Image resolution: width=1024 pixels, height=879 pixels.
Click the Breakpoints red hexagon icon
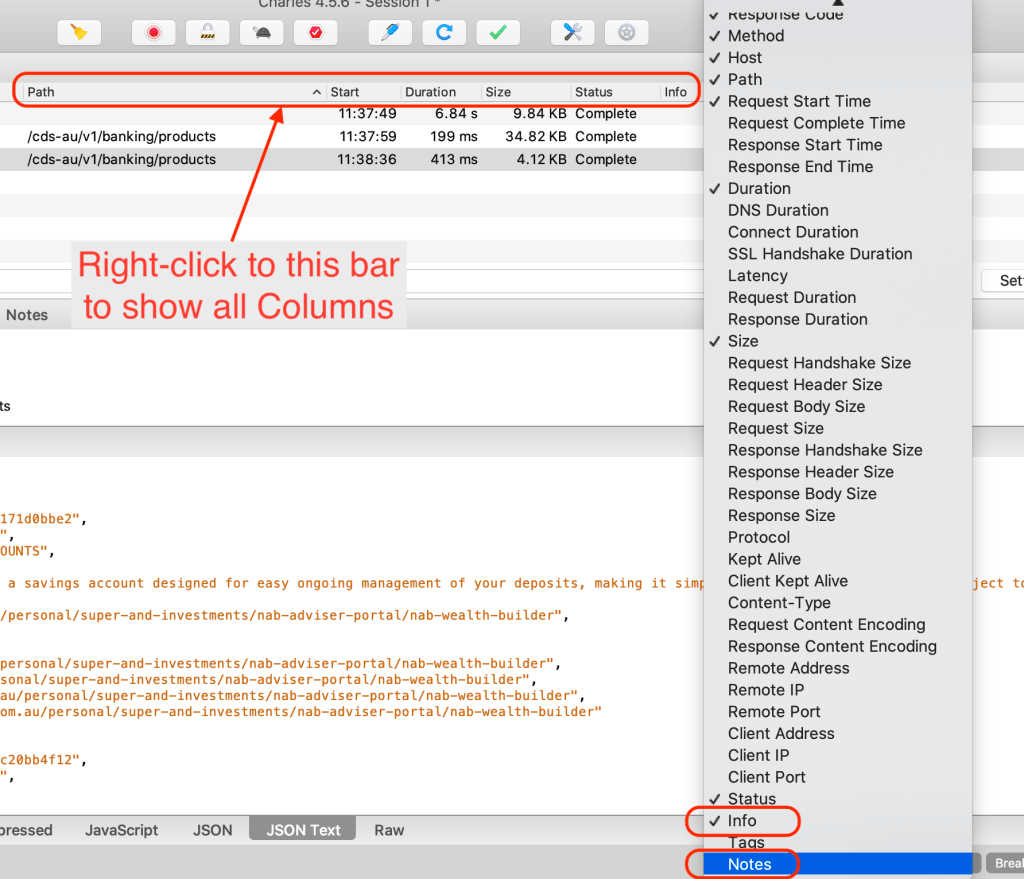coord(316,32)
